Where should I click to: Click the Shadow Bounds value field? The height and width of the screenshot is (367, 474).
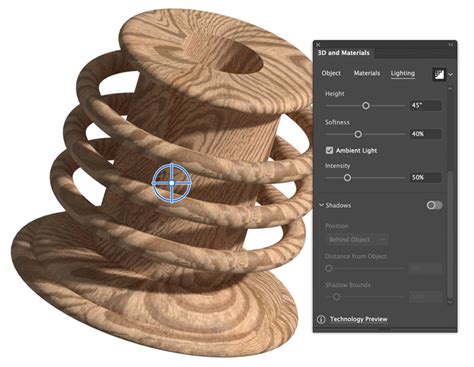[426, 296]
